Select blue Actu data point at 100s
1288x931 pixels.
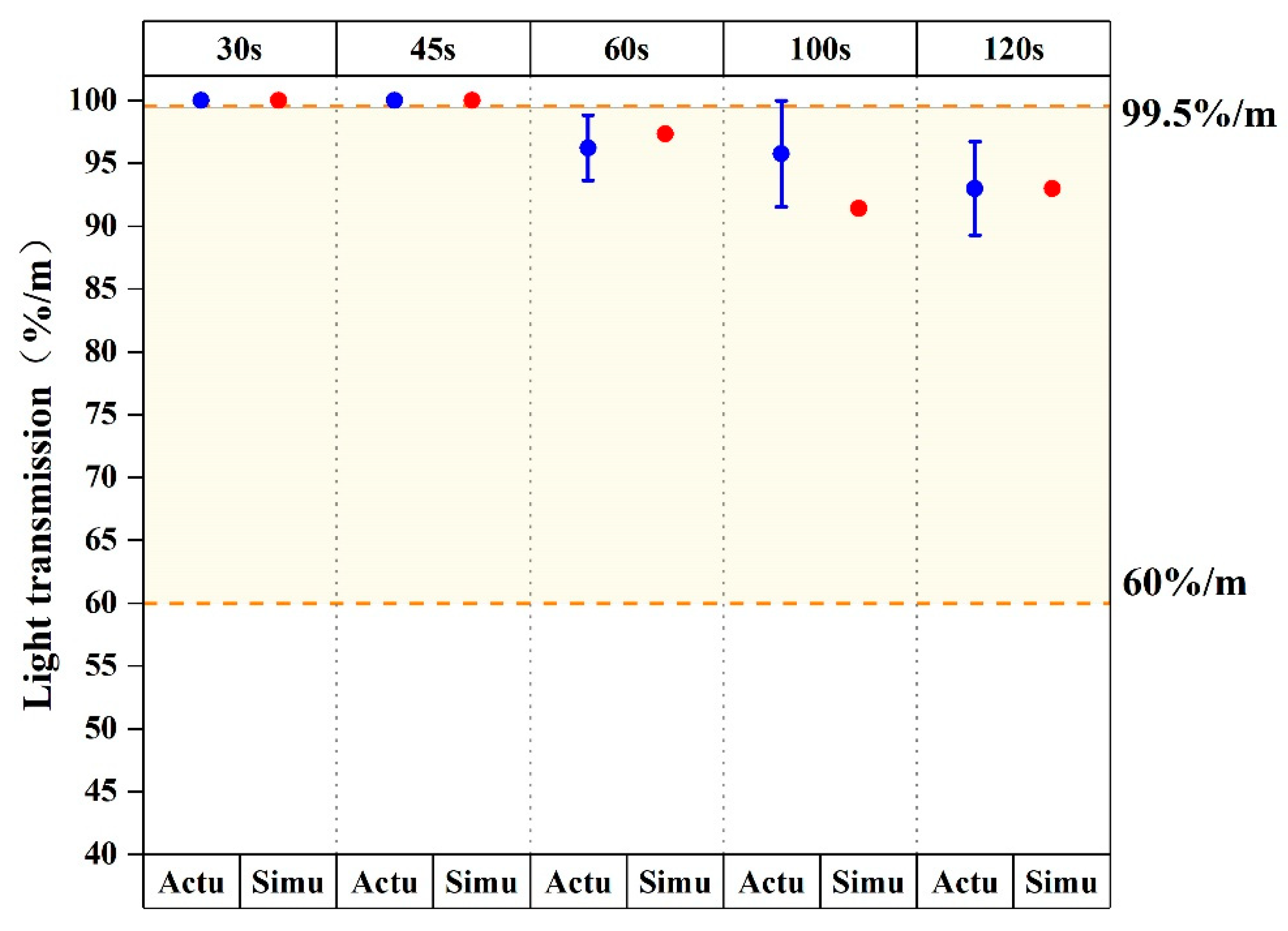click(781, 154)
